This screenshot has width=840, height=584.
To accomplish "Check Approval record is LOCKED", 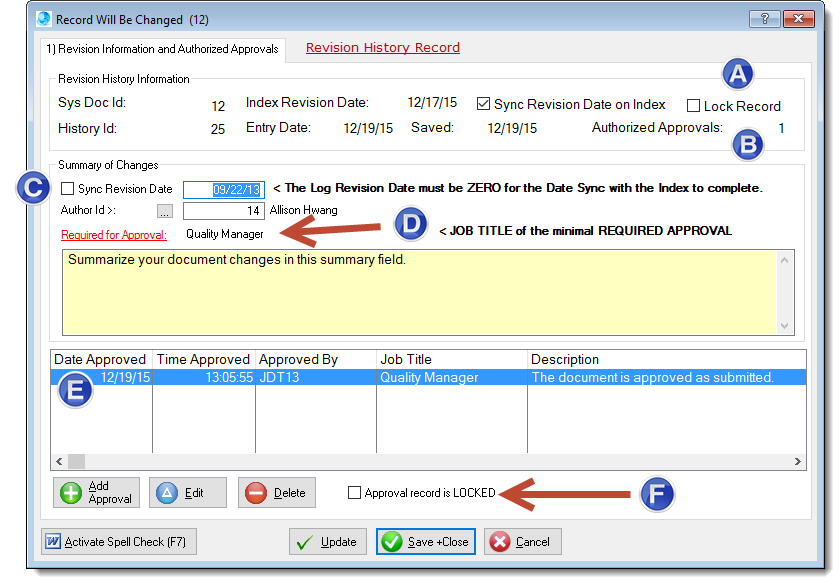I will tap(354, 493).
